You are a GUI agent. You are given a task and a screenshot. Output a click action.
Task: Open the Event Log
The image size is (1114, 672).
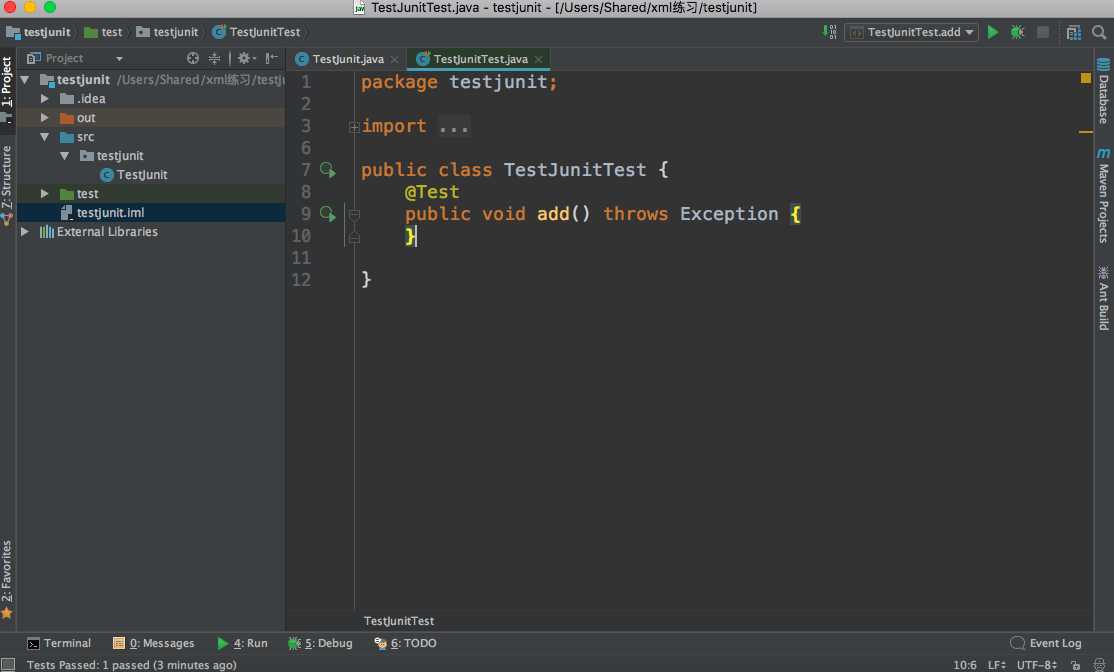coord(1046,643)
